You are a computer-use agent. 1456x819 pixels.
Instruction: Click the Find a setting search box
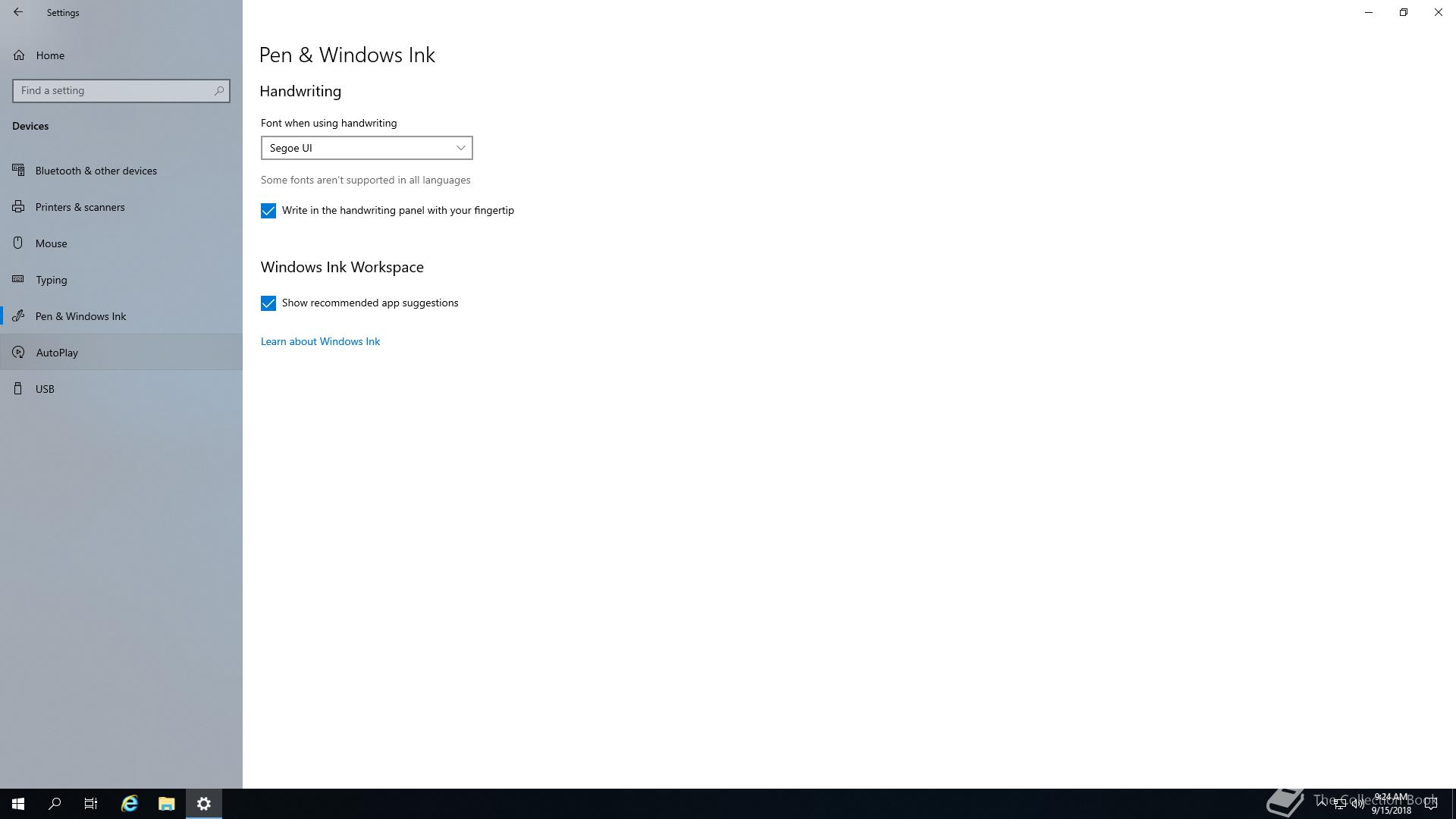[121, 90]
